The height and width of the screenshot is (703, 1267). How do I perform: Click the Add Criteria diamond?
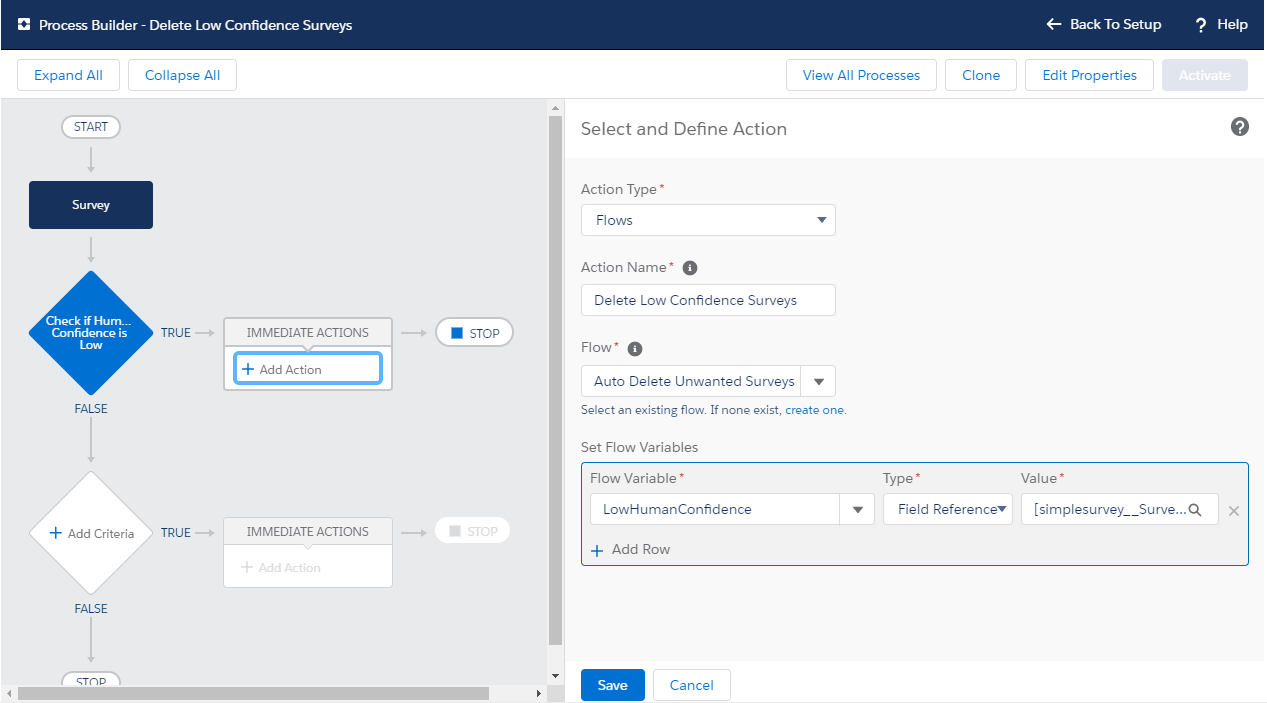tap(91, 533)
